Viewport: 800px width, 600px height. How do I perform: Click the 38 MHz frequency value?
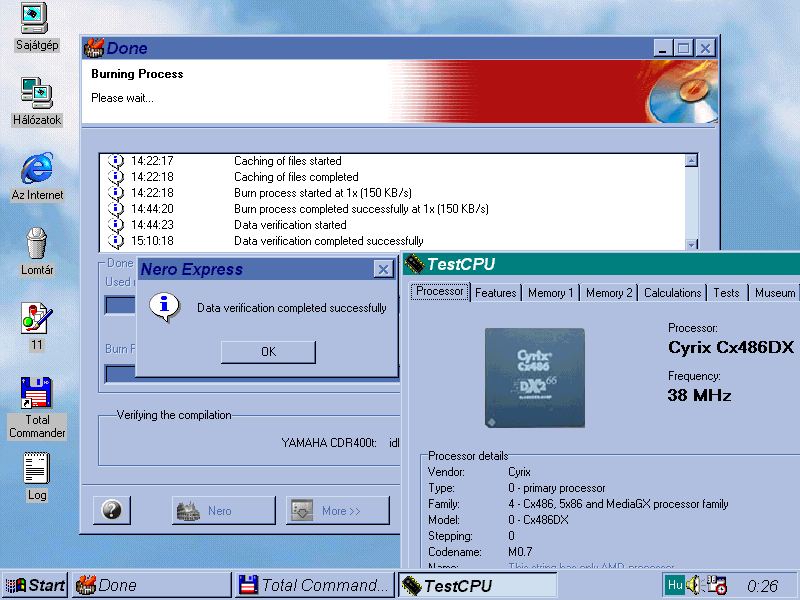tap(699, 395)
